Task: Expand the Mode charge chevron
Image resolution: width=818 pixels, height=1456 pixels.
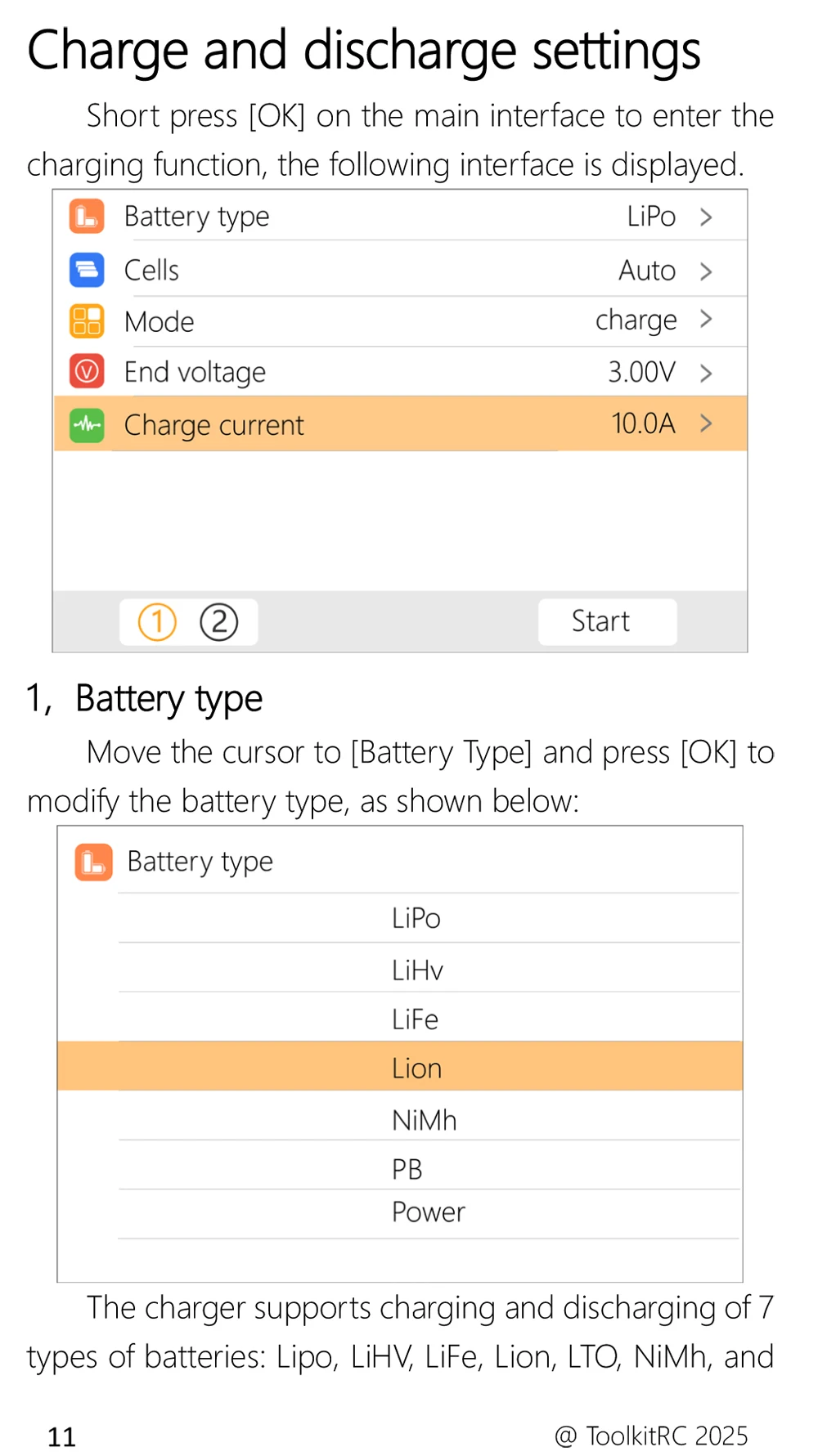Action: pos(706,319)
